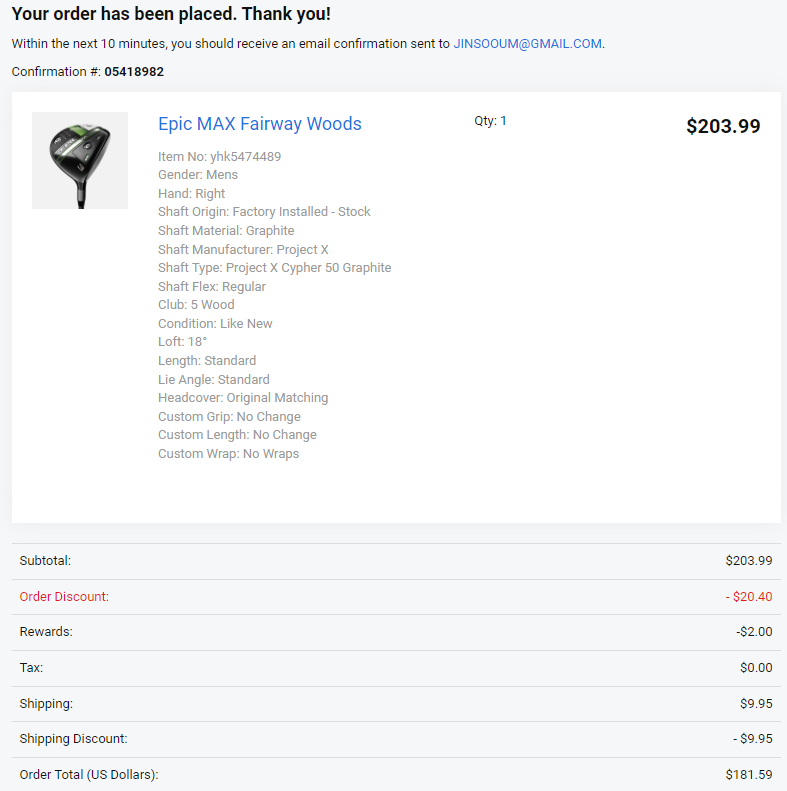Click the order total amount $181.59
This screenshot has height=791, width=787.
(749, 775)
